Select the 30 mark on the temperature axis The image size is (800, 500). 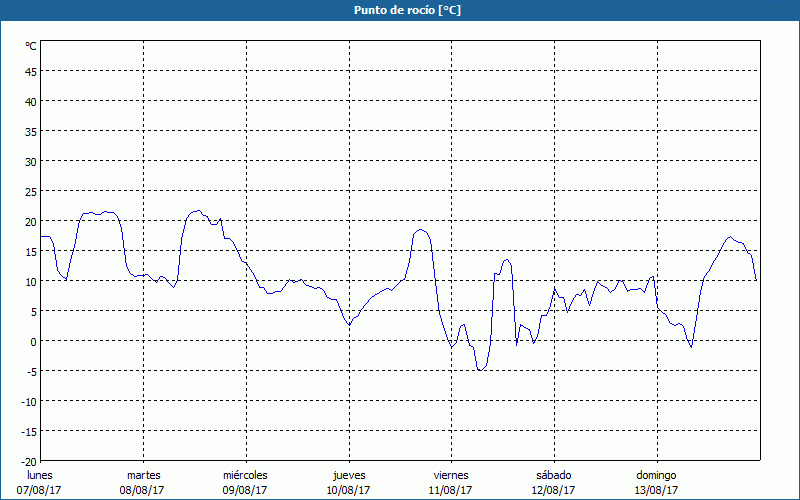tap(30, 161)
